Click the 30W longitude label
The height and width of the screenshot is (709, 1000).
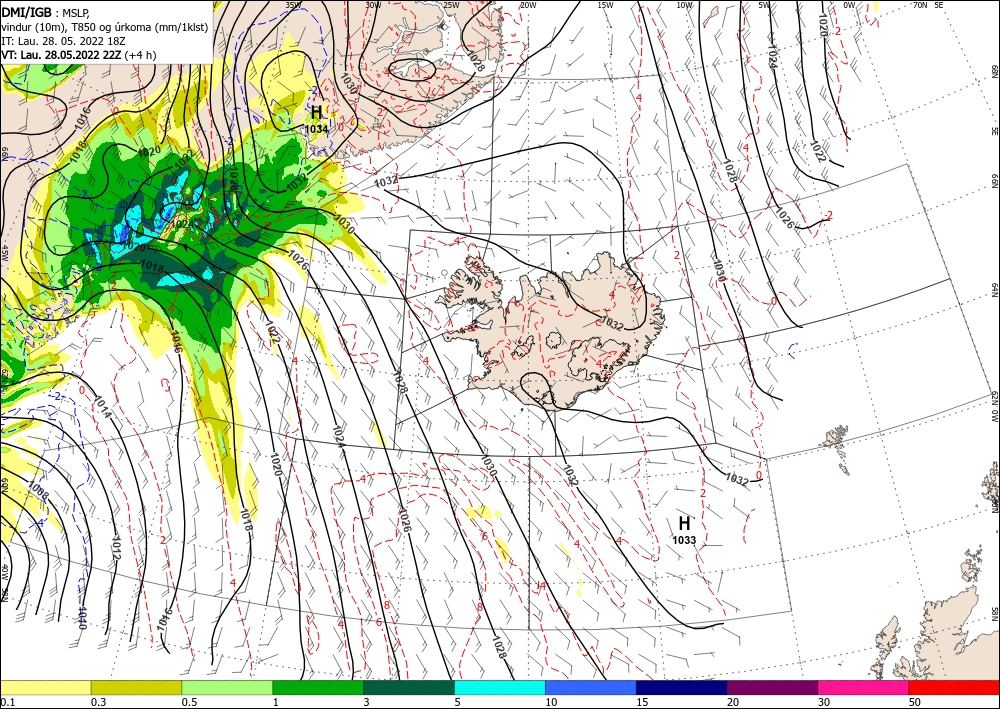click(x=374, y=5)
